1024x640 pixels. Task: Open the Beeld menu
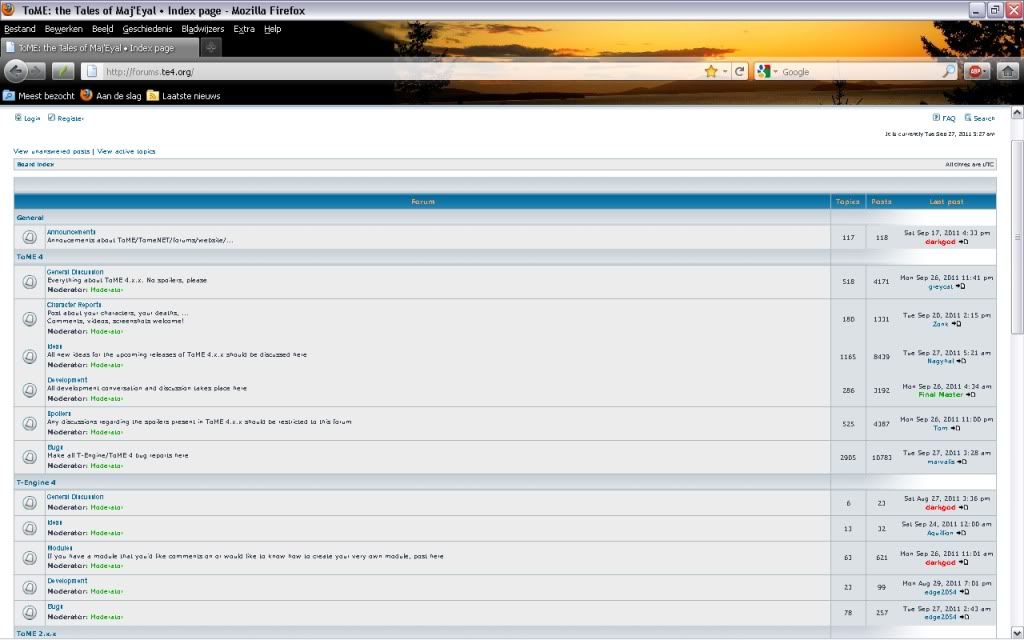coord(103,29)
